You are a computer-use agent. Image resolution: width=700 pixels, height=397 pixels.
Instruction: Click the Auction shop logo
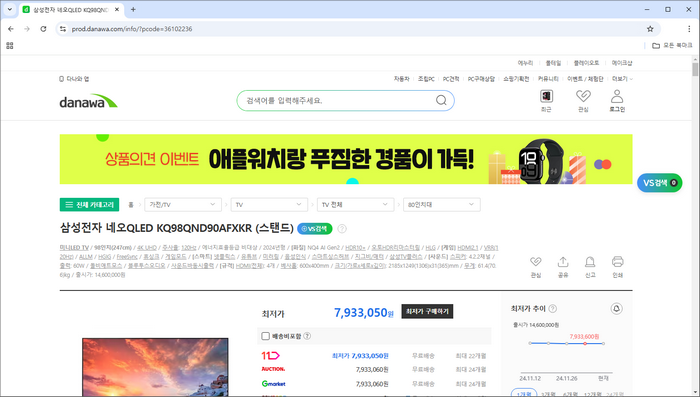[273, 369]
